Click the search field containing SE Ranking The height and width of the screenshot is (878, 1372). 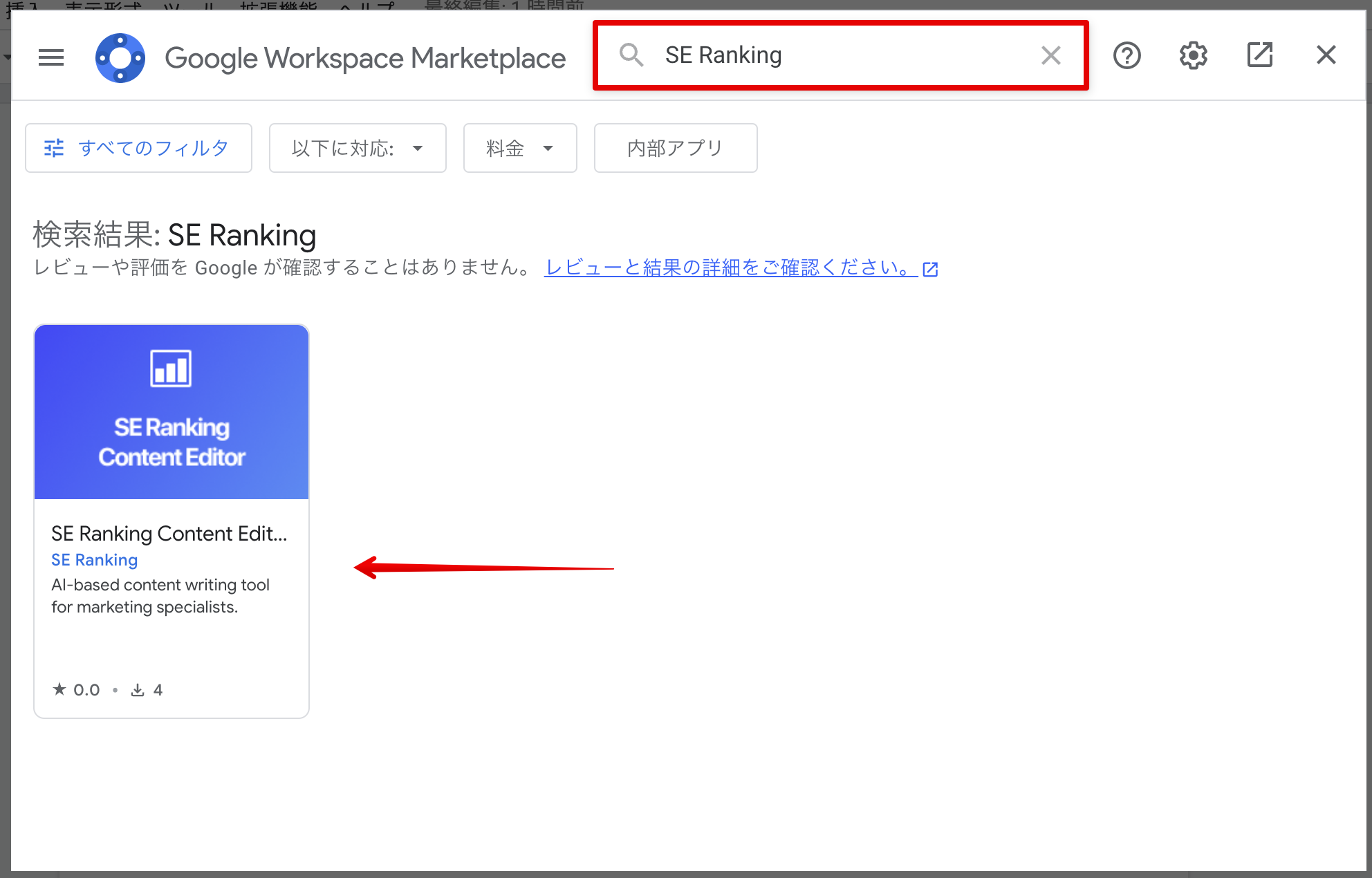[841, 55]
